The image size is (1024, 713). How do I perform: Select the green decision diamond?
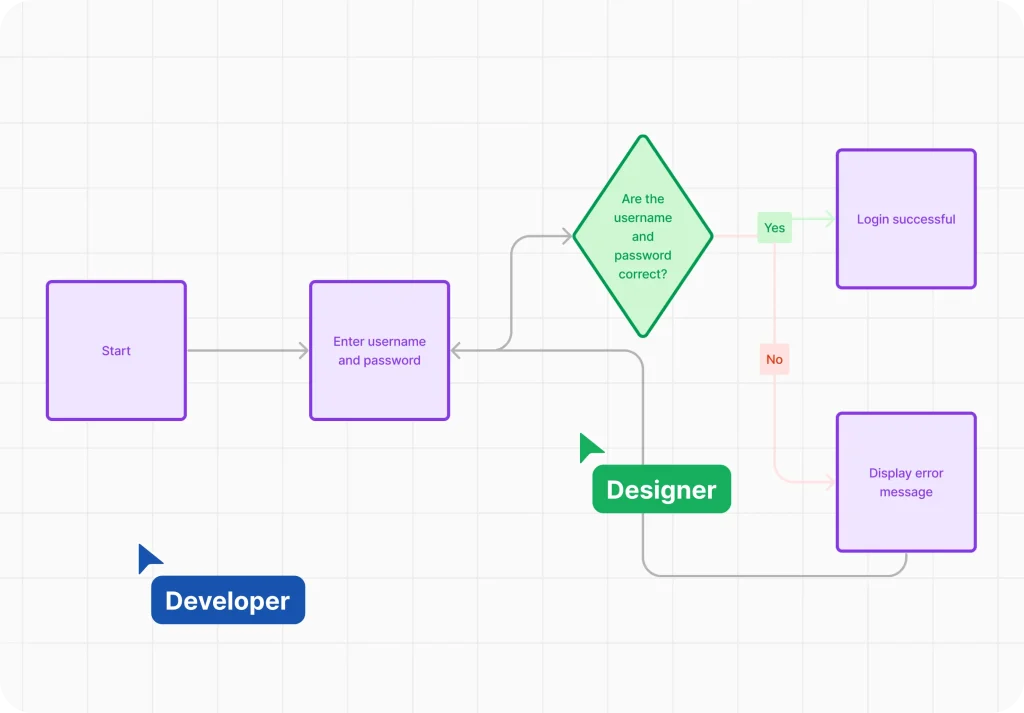(643, 236)
